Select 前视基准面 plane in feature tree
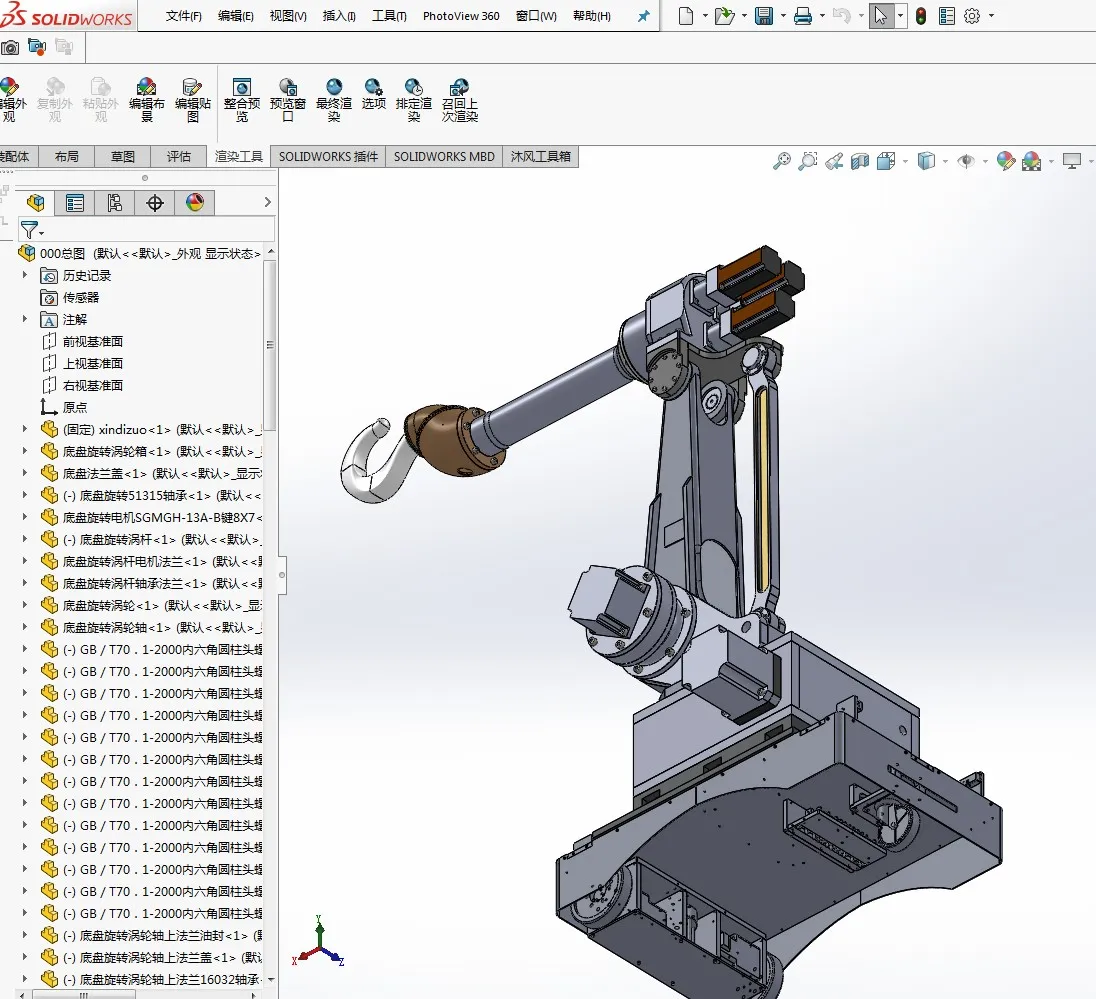This screenshot has height=999, width=1096. pos(93,341)
